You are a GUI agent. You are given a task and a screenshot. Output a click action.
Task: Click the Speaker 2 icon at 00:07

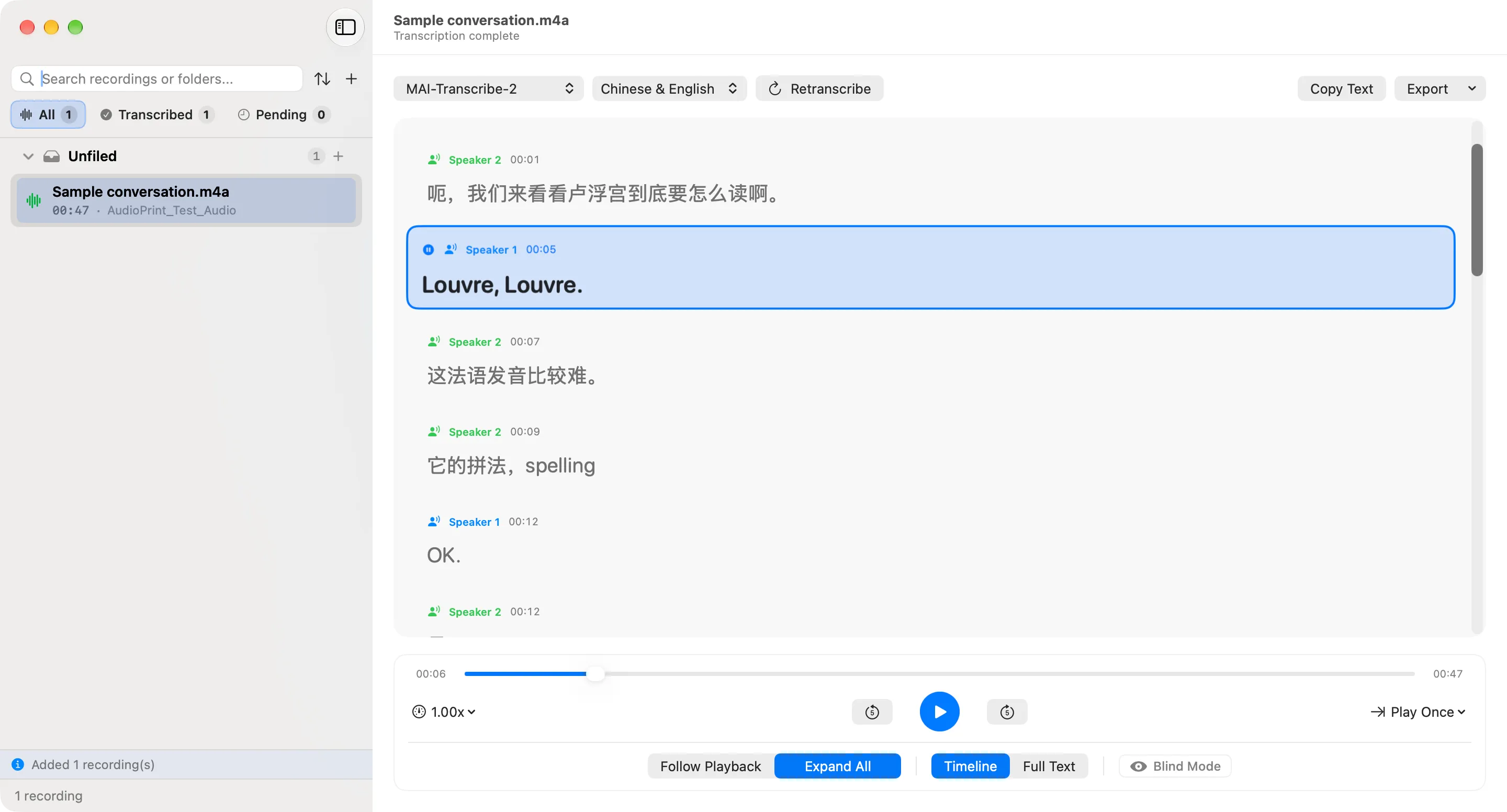[x=433, y=342]
